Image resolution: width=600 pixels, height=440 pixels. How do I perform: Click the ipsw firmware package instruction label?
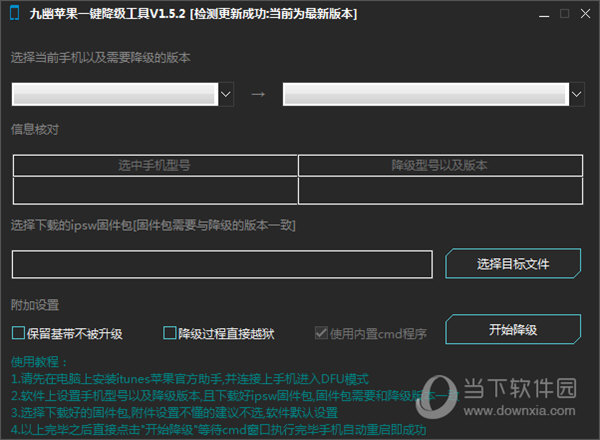point(153,225)
